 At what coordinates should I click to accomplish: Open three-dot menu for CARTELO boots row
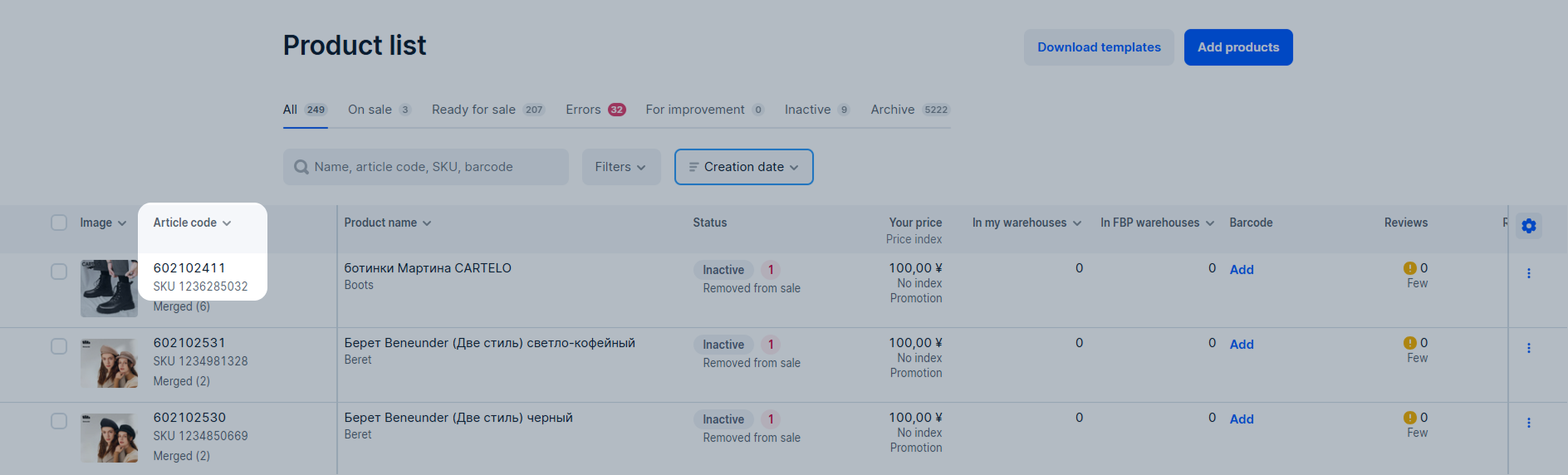coord(1528,273)
